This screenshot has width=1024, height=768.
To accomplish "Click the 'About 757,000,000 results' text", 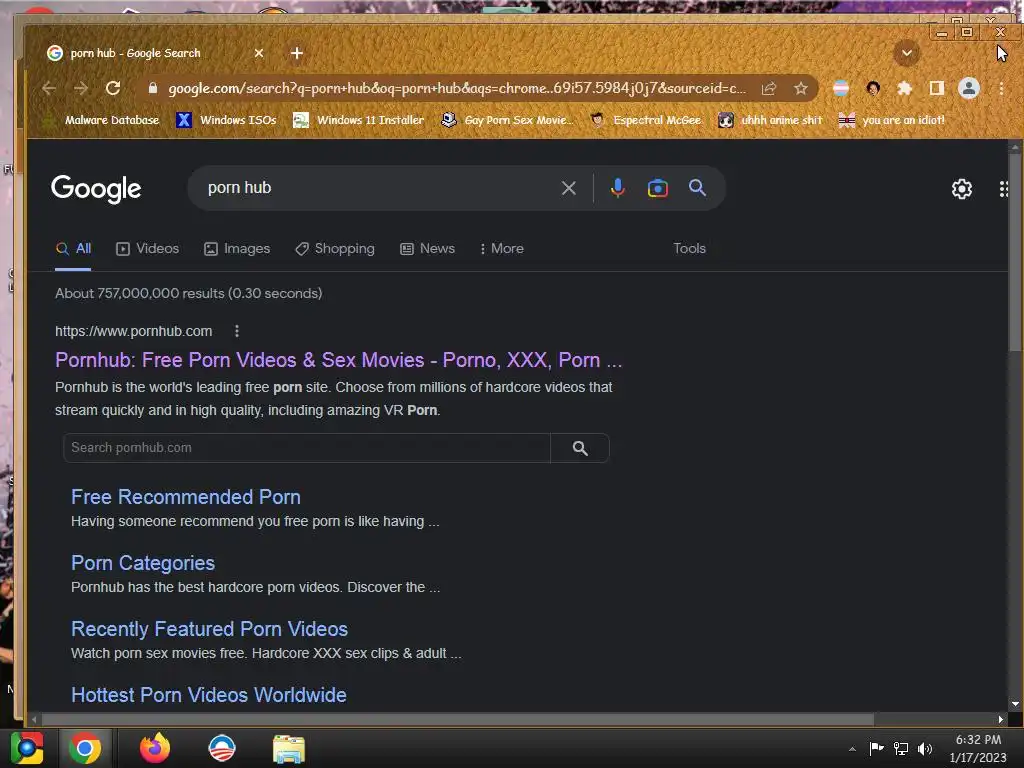I will [189, 293].
